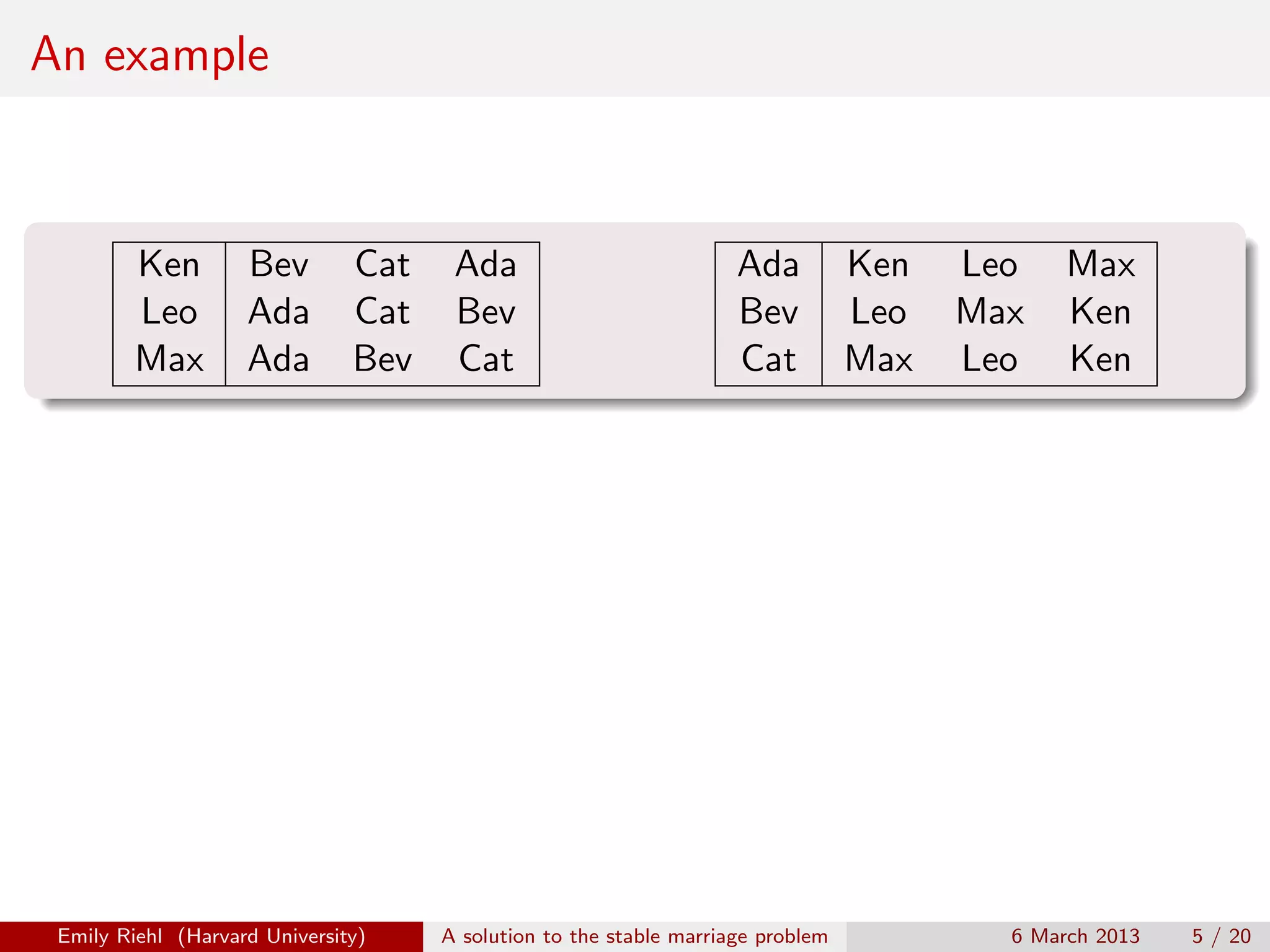Select row header "Ada" in the right table
1270x952 pixels.
coord(768,265)
